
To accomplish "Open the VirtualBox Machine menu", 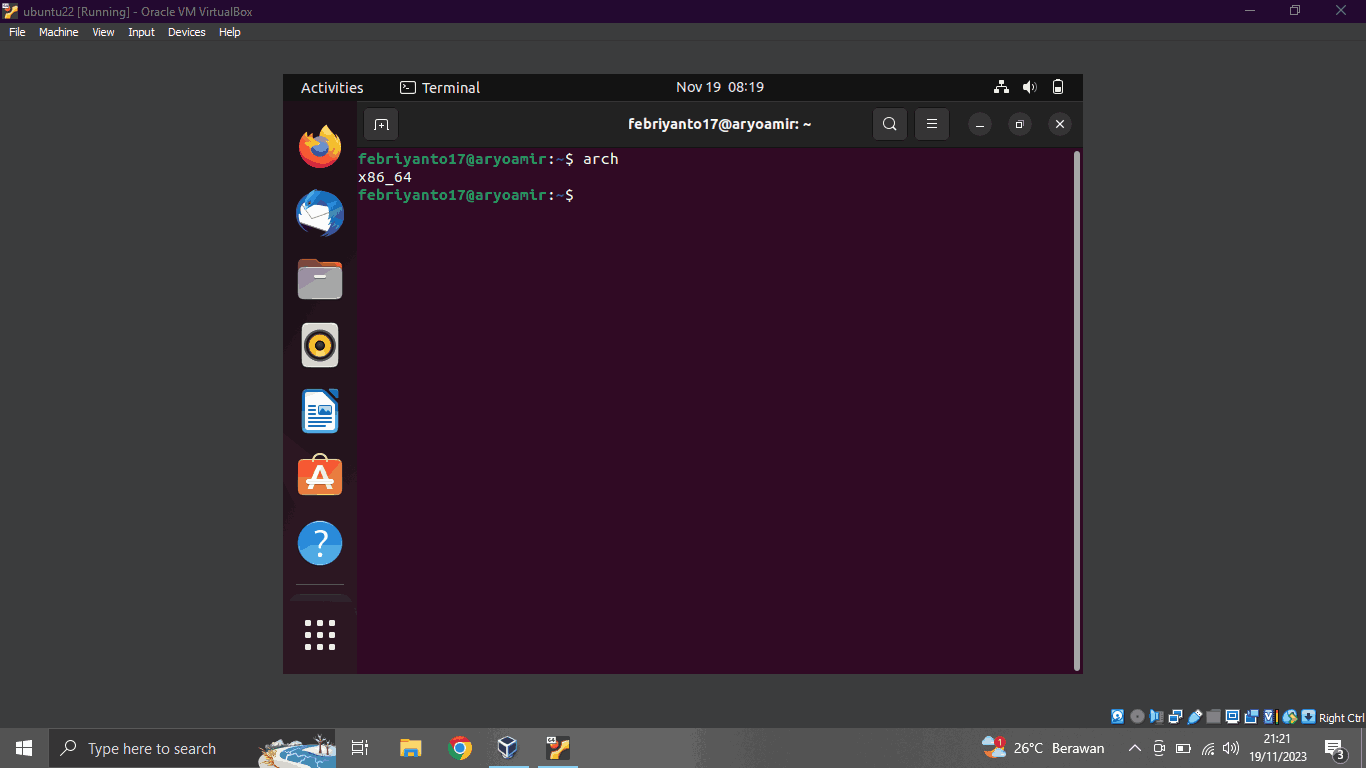I will 59,32.
